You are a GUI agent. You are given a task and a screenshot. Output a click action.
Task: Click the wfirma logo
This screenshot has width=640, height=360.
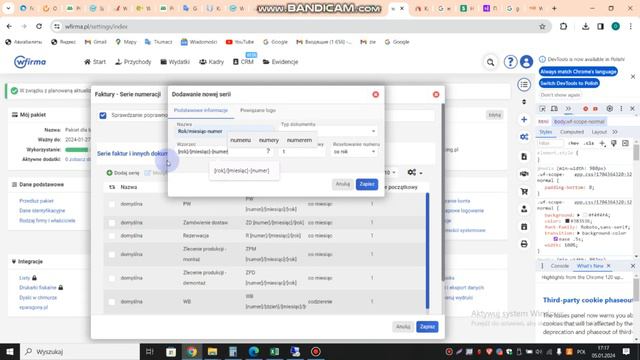click(x=30, y=62)
